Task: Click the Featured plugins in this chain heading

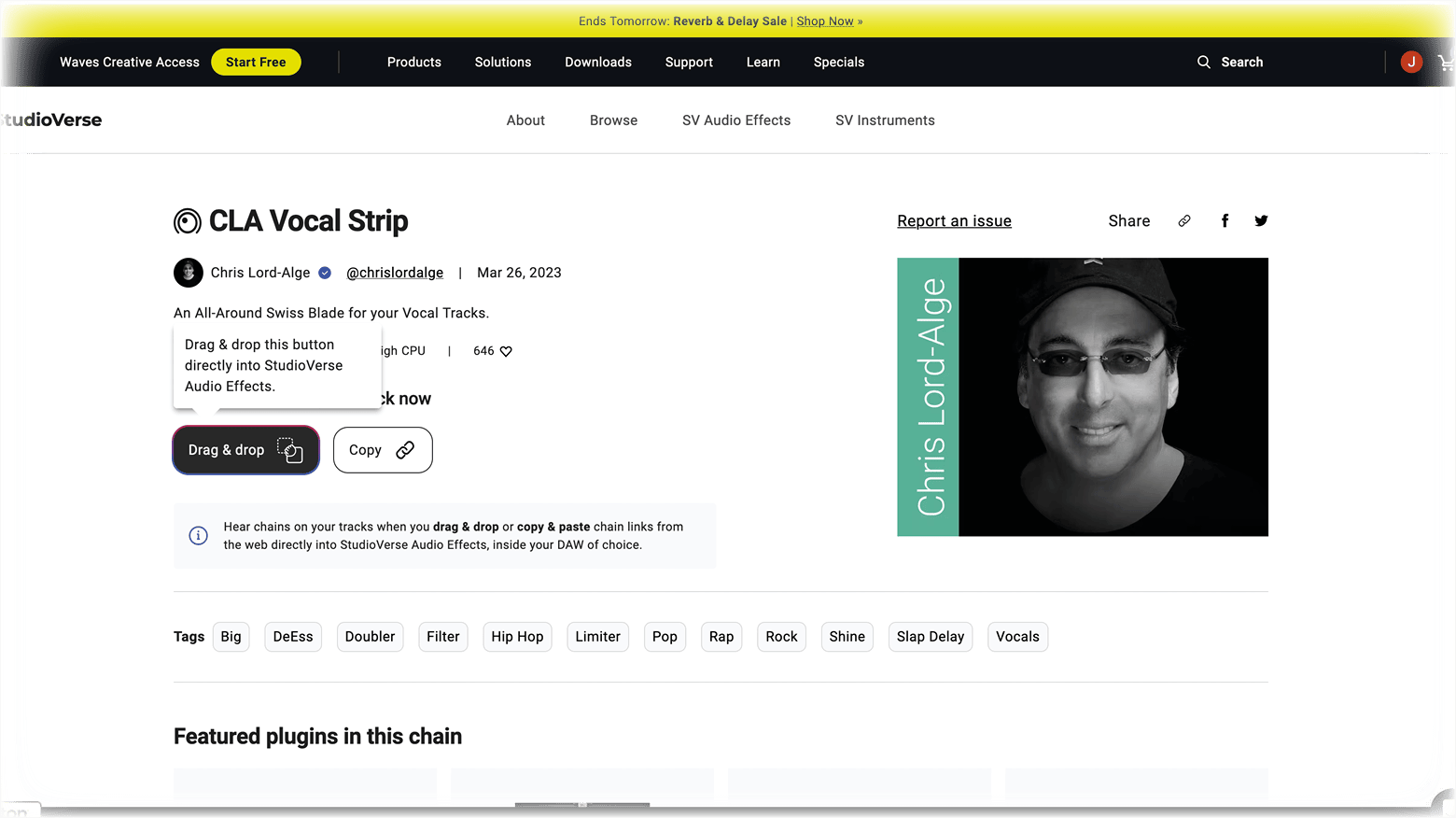Action: click(x=317, y=737)
